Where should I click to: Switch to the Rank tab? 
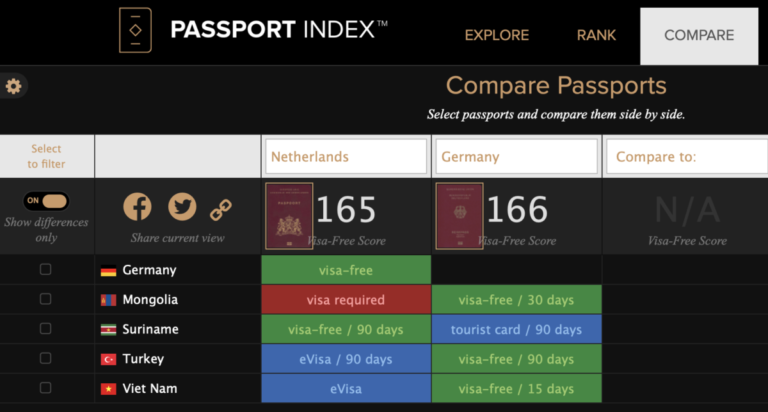coord(596,35)
